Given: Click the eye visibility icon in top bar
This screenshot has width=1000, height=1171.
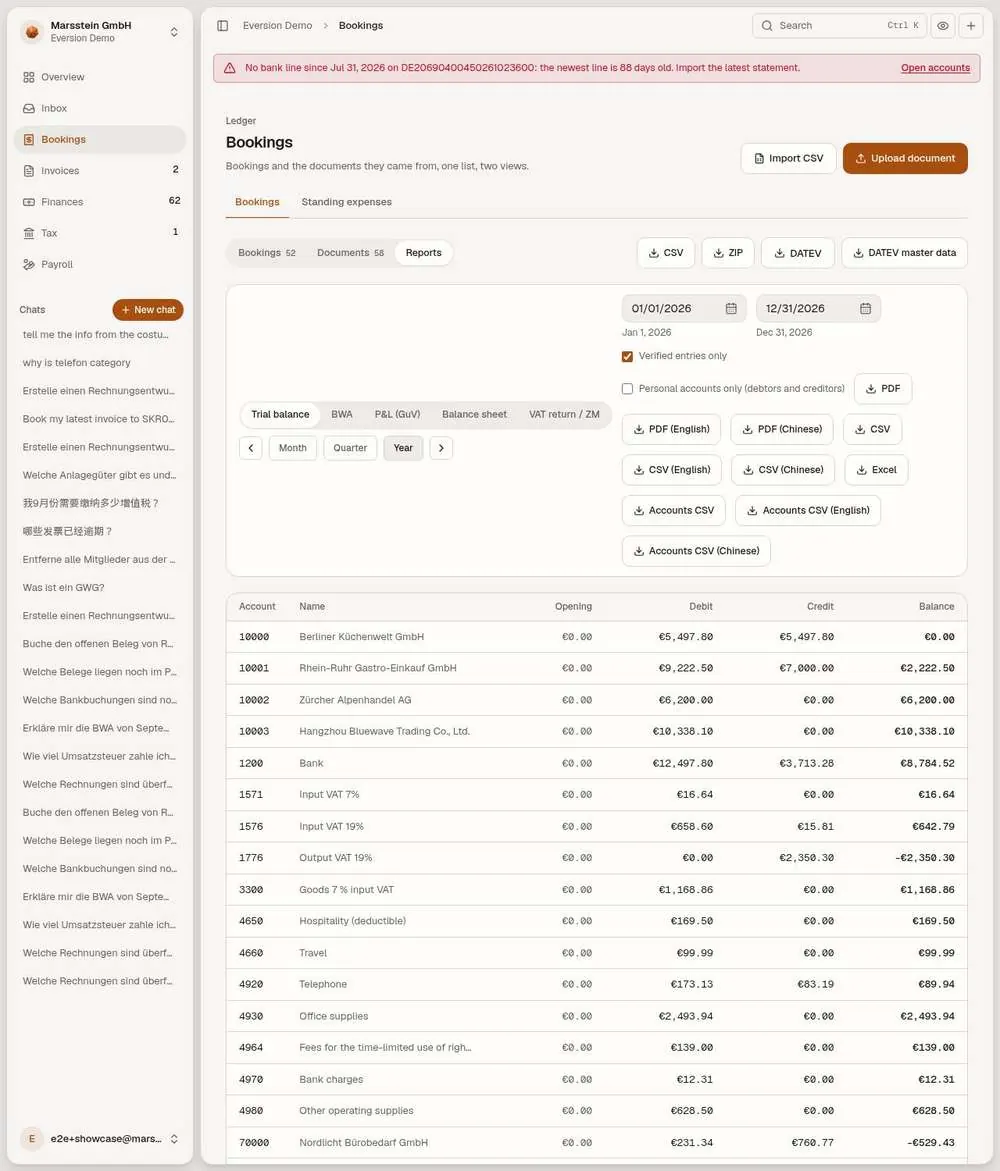Looking at the screenshot, I should pyautogui.click(x=943, y=25).
